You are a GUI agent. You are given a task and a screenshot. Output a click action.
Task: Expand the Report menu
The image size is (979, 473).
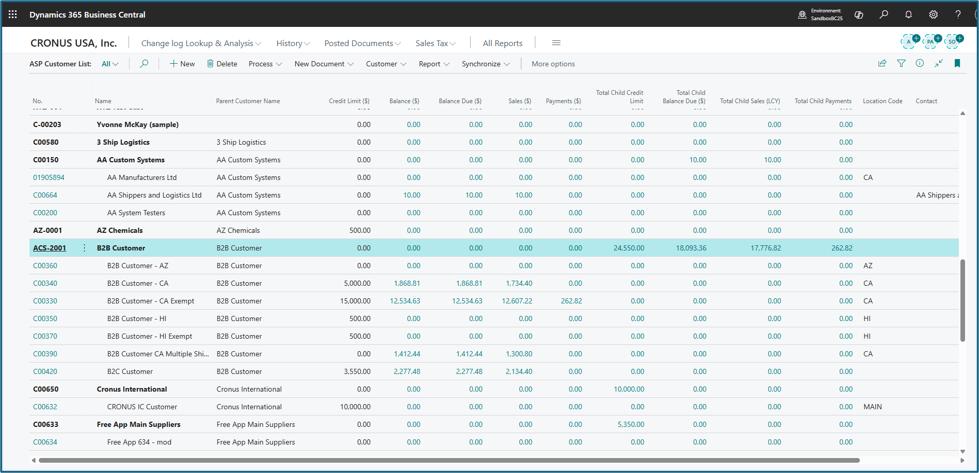435,64
